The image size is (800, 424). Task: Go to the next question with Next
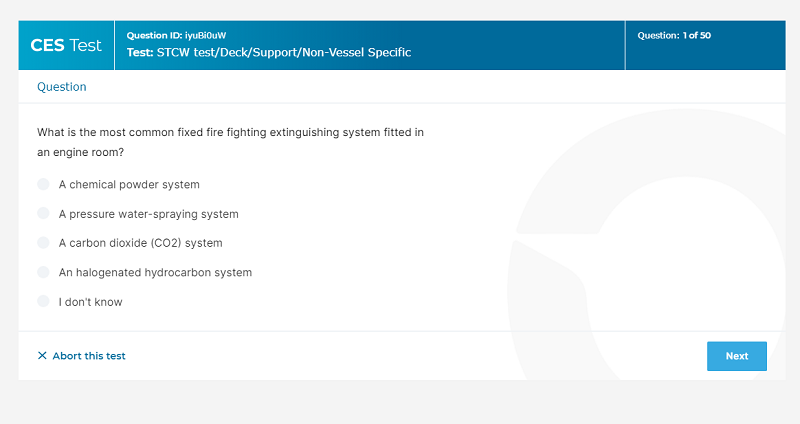737,356
